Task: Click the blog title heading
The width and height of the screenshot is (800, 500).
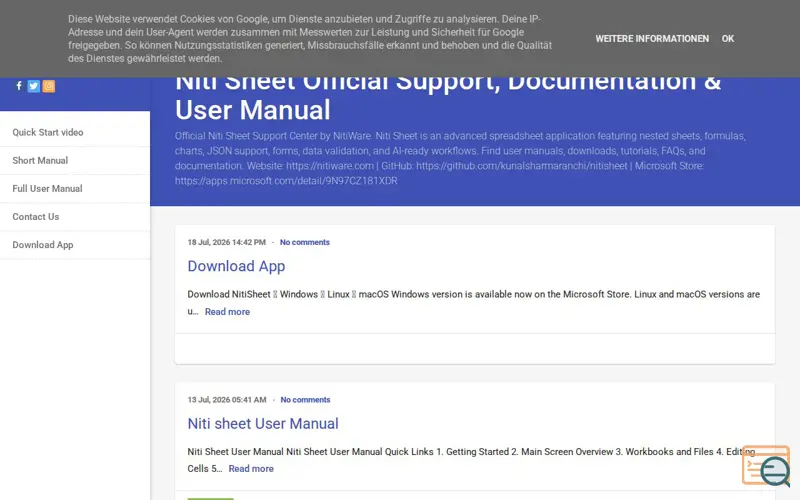Action: [x=448, y=97]
